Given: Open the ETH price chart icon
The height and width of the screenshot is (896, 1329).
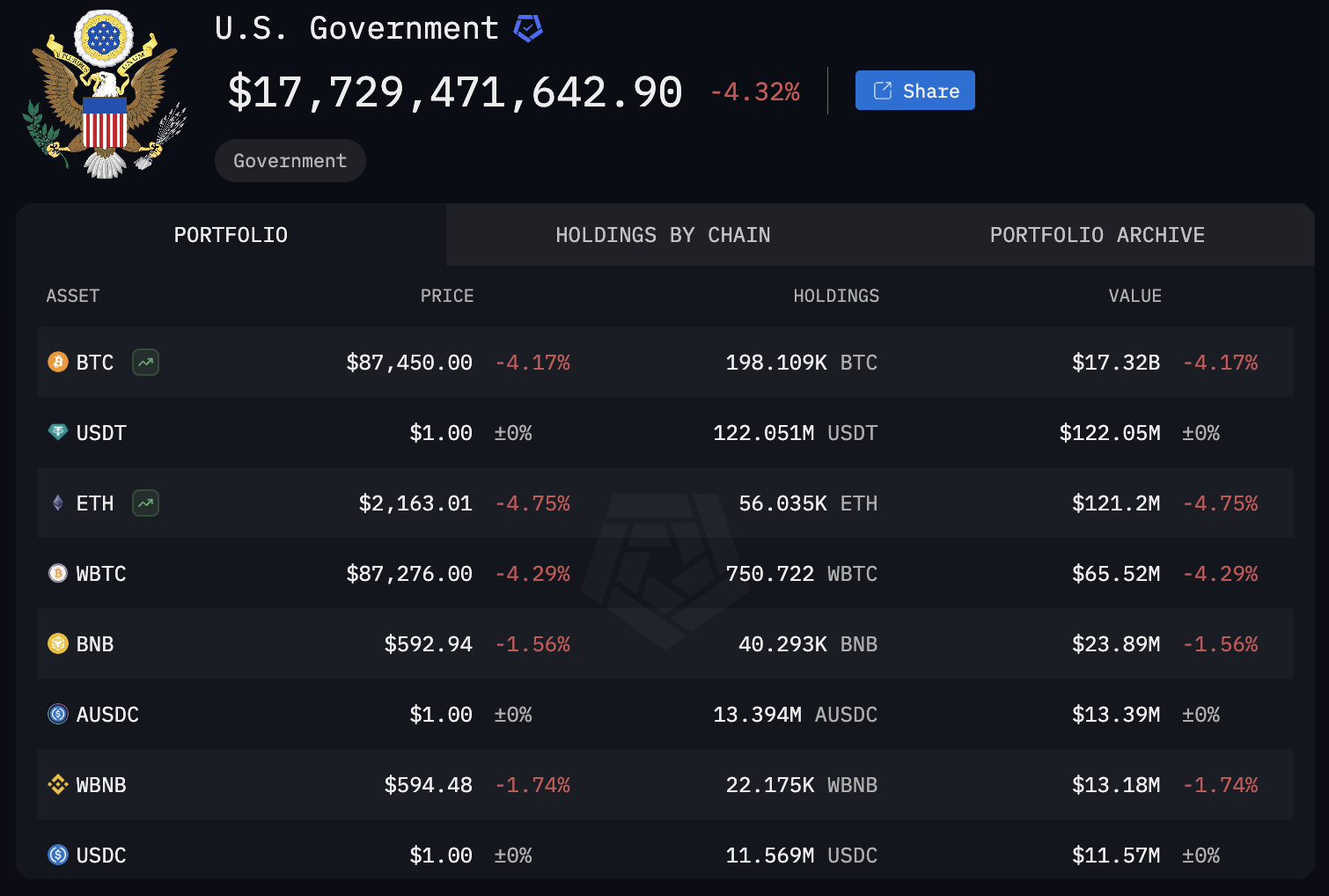Looking at the screenshot, I should coord(145,503).
